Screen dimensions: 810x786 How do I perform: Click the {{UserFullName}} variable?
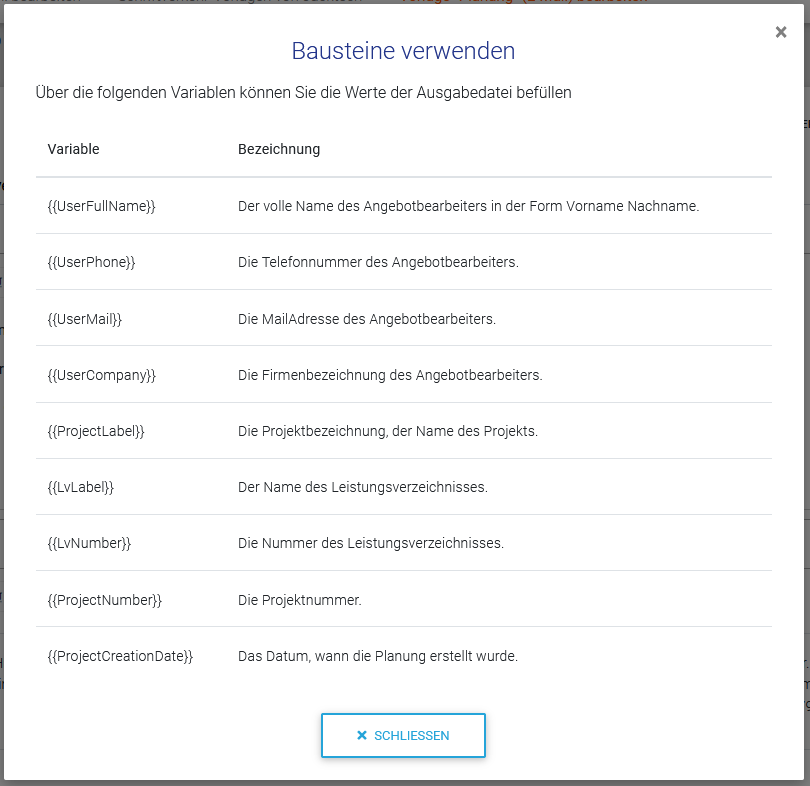pos(102,206)
